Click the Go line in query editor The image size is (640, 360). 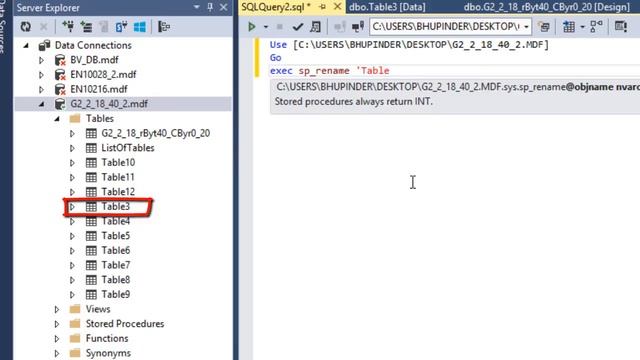[276, 58]
